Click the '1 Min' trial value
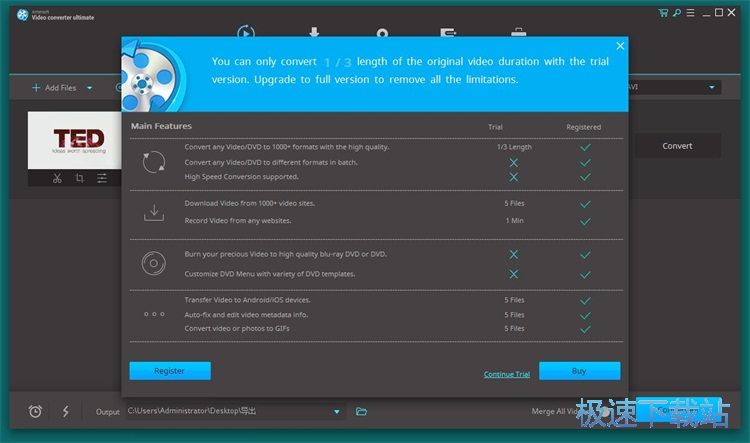Image resolution: width=750 pixels, height=443 pixels. tap(514, 221)
